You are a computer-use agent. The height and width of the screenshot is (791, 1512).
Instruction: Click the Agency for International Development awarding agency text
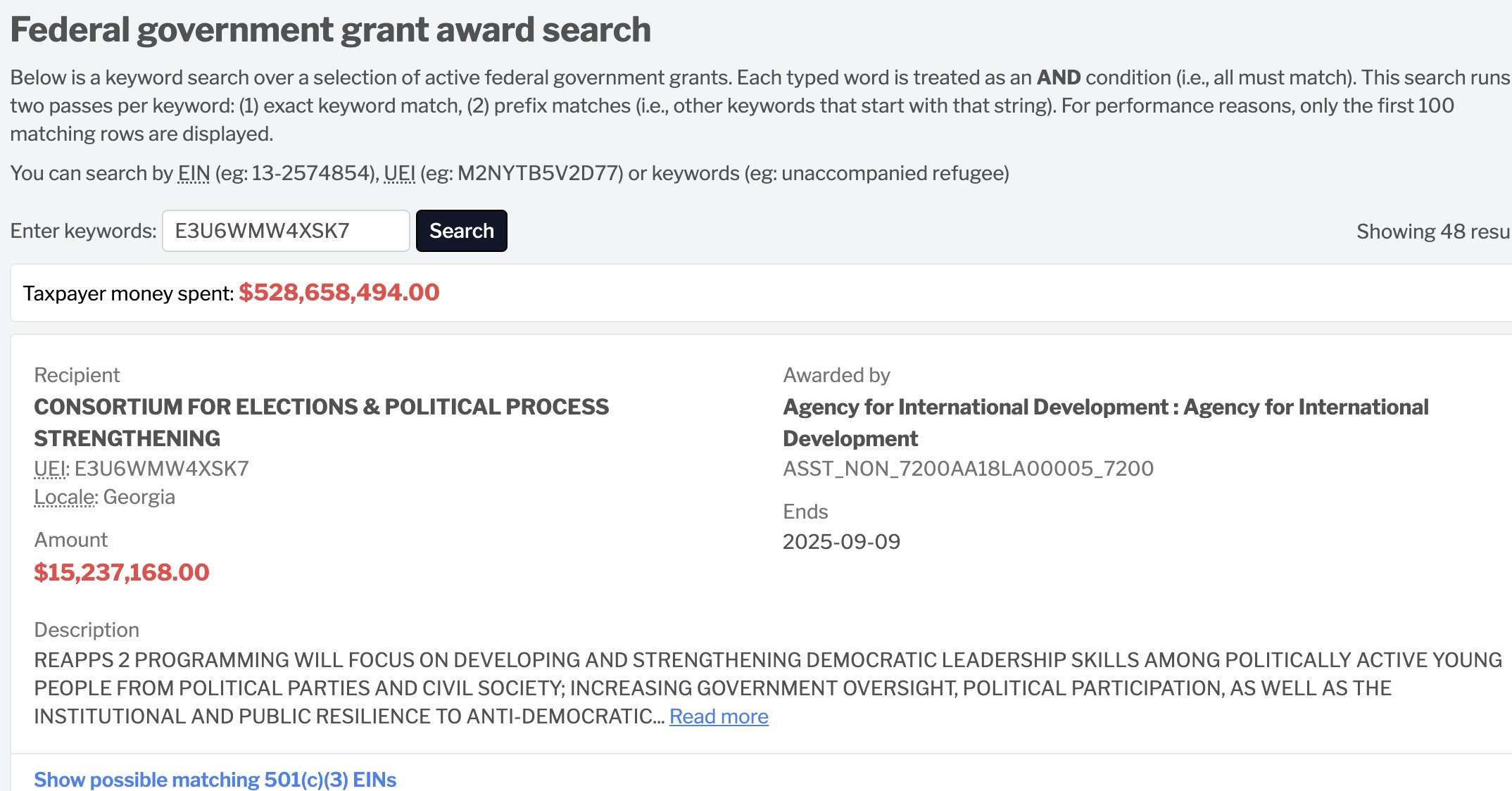(1106, 422)
